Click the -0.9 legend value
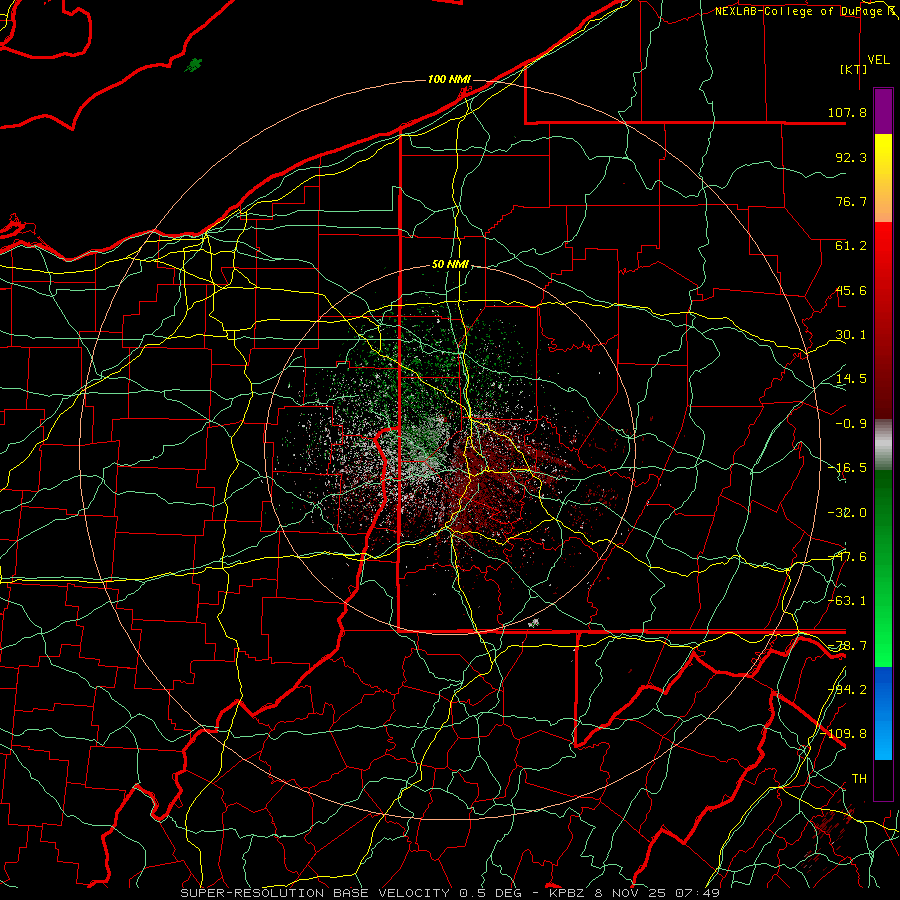 click(x=851, y=424)
